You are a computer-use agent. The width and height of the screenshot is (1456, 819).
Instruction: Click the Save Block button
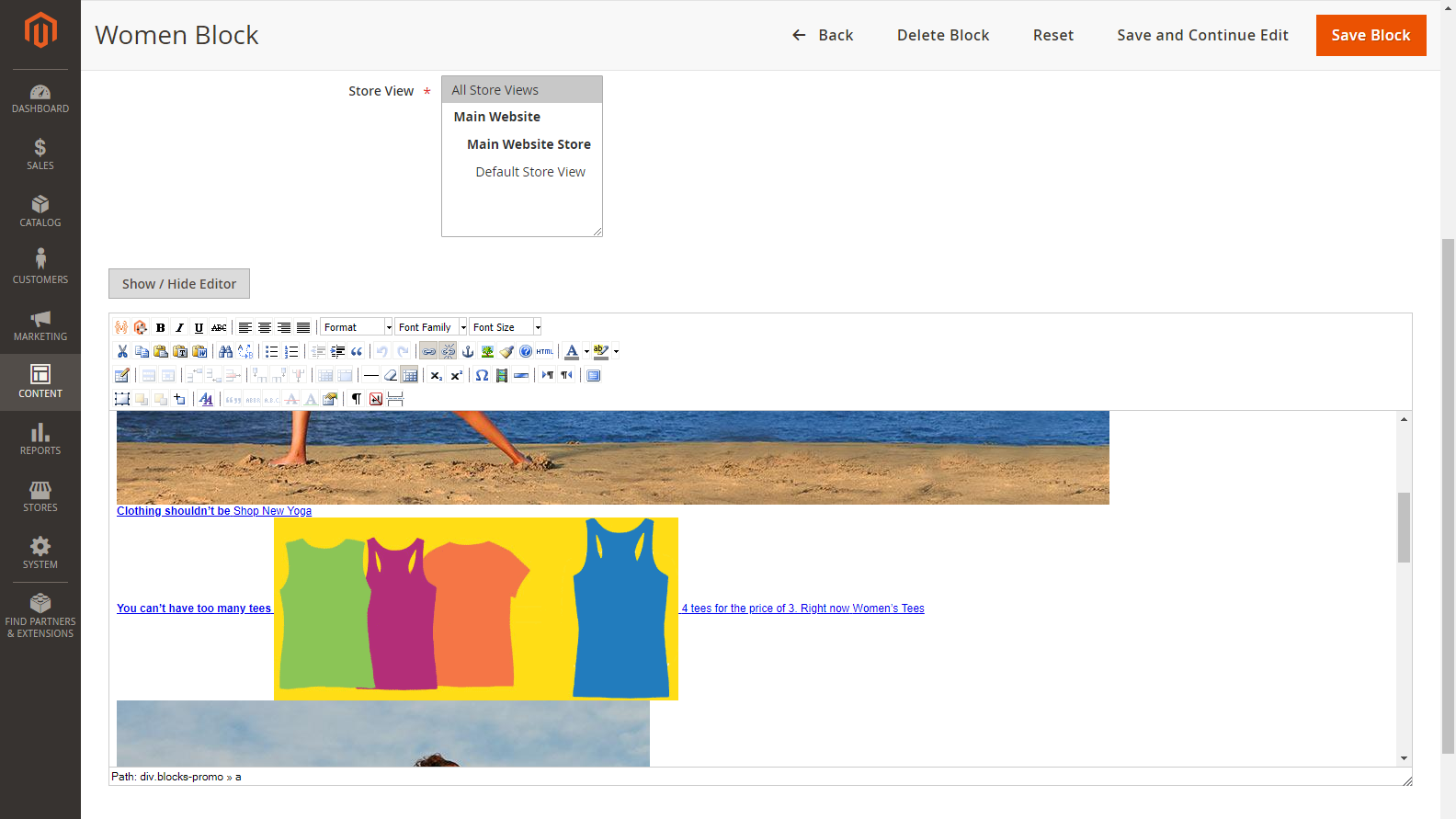[1371, 35]
